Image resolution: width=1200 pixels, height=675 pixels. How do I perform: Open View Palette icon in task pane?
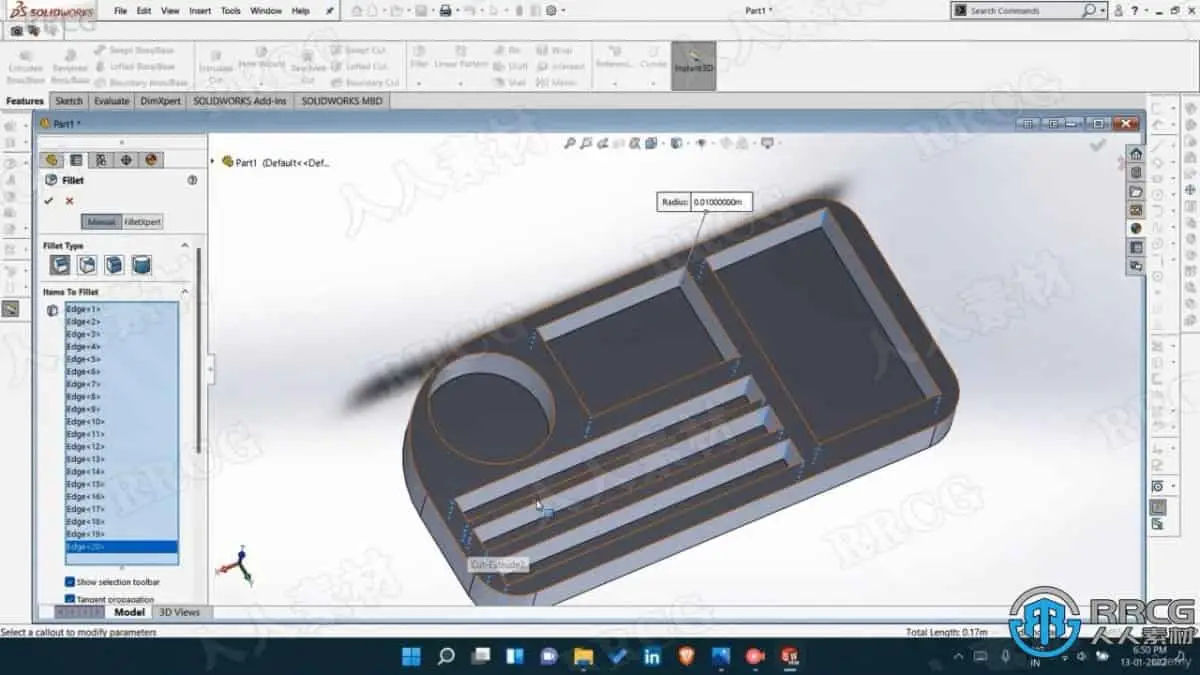(x=1136, y=210)
